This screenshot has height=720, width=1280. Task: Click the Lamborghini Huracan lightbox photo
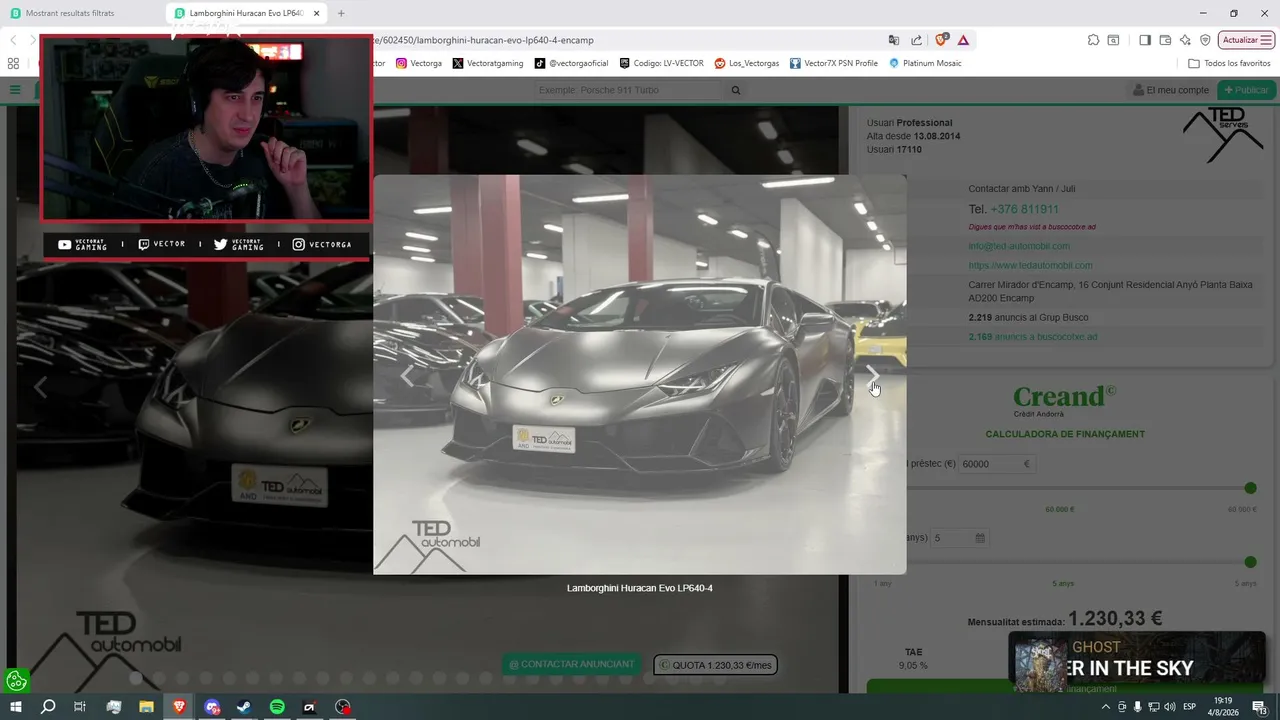[640, 374]
